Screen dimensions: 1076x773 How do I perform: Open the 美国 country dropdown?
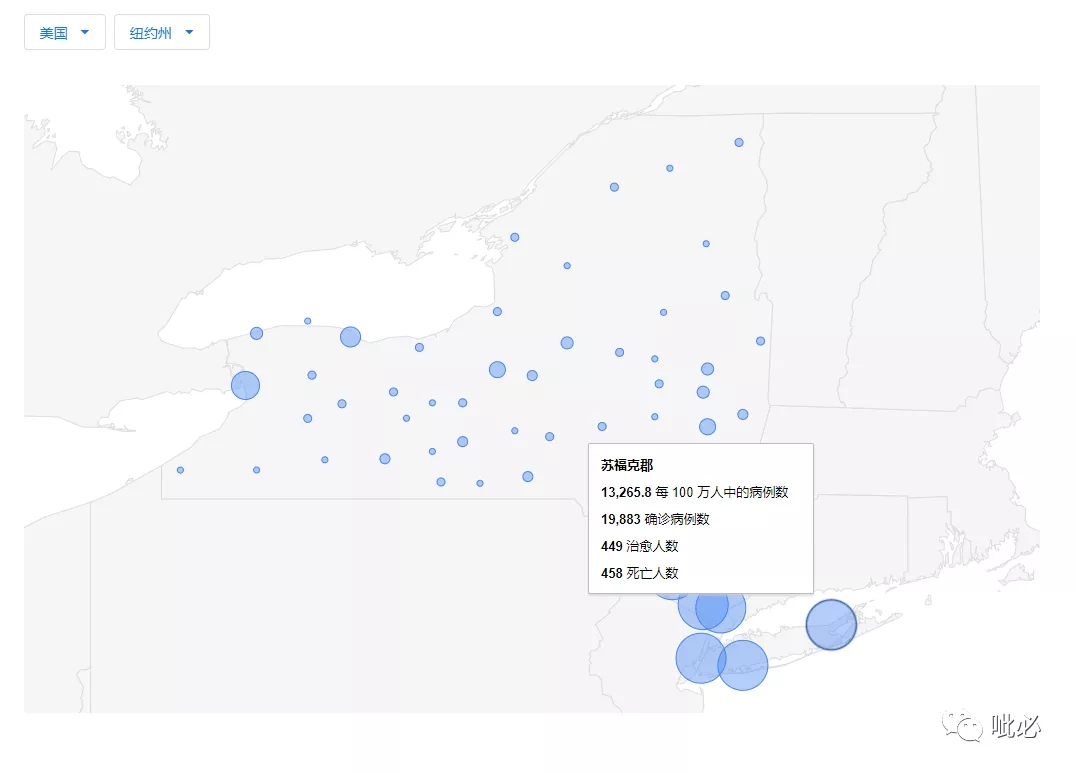click(x=65, y=32)
